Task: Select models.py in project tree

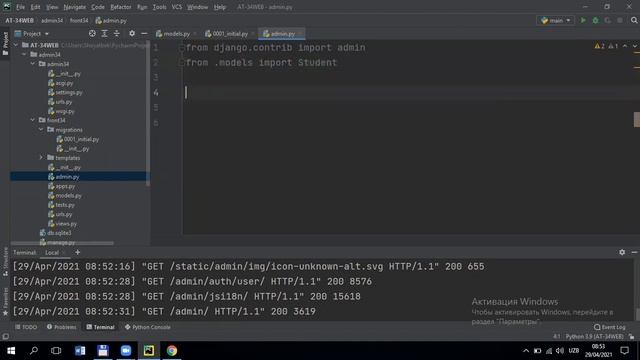Action: coord(65,196)
